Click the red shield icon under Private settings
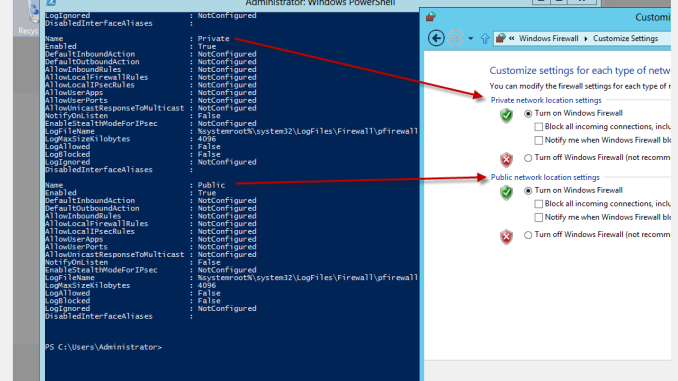Image resolution: width=678 pixels, height=381 pixels. pyautogui.click(x=506, y=160)
